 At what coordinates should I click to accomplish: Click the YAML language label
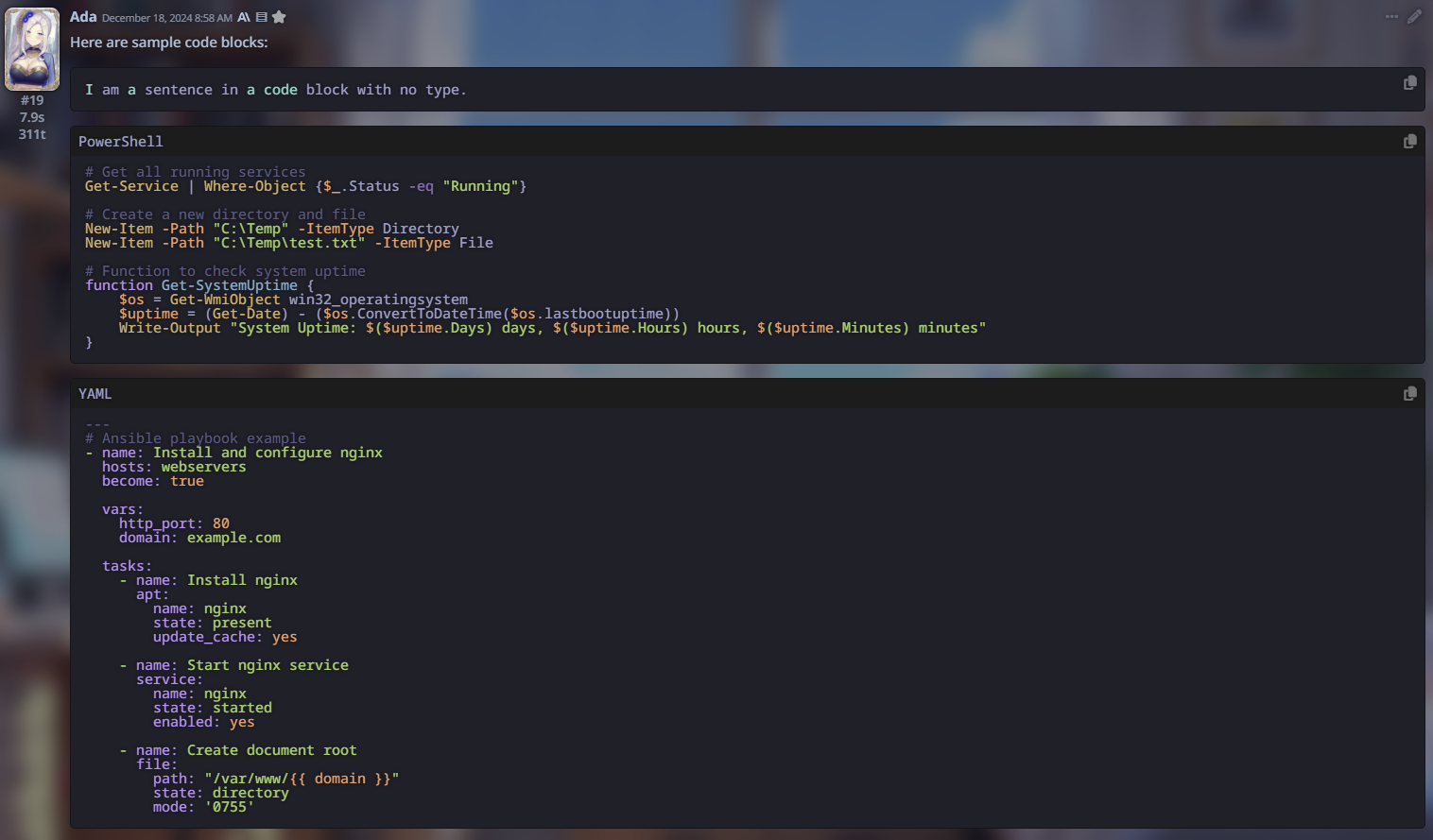(95, 394)
